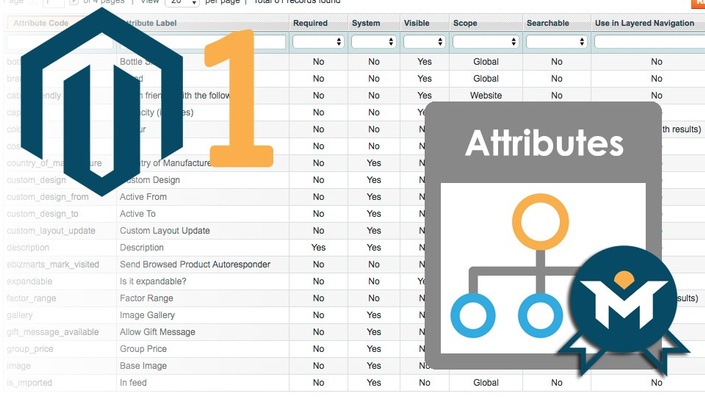Image resolution: width=705 pixels, height=397 pixels.
Task: Select the 'factor_range' attribute code
Action: pos(31,298)
